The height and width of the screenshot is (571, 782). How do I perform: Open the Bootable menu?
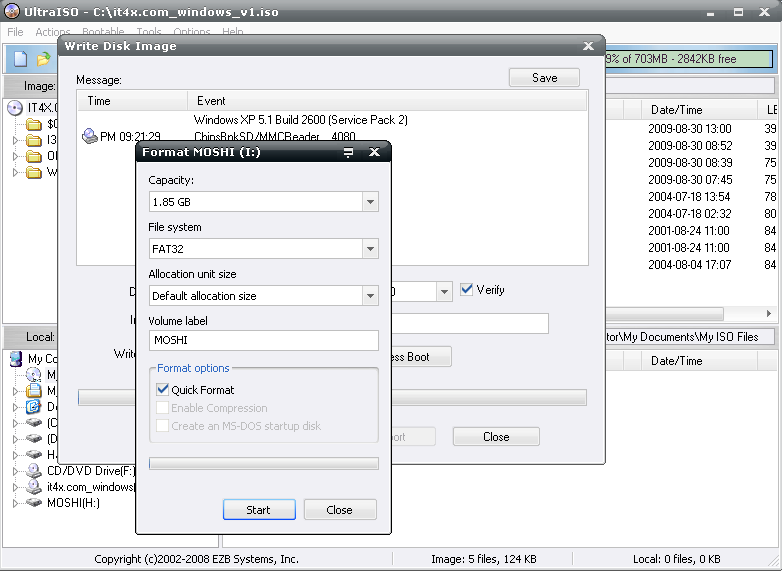point(103,31)
